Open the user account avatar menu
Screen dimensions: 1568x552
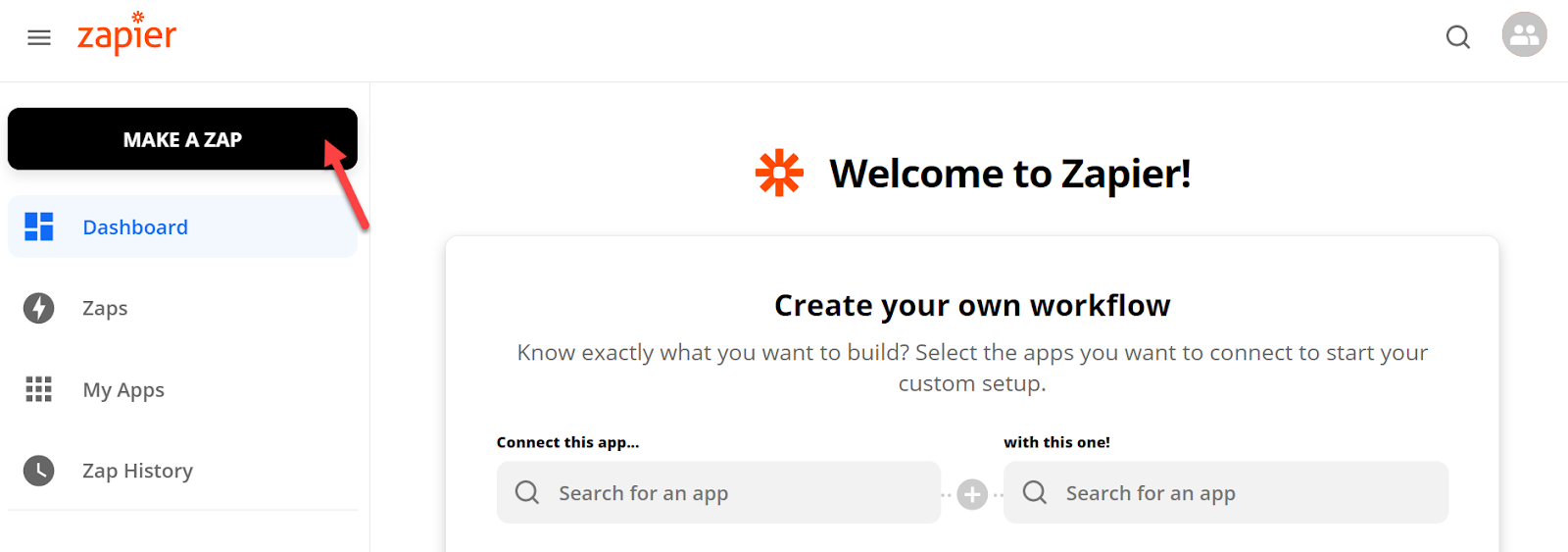[1524, 35]
